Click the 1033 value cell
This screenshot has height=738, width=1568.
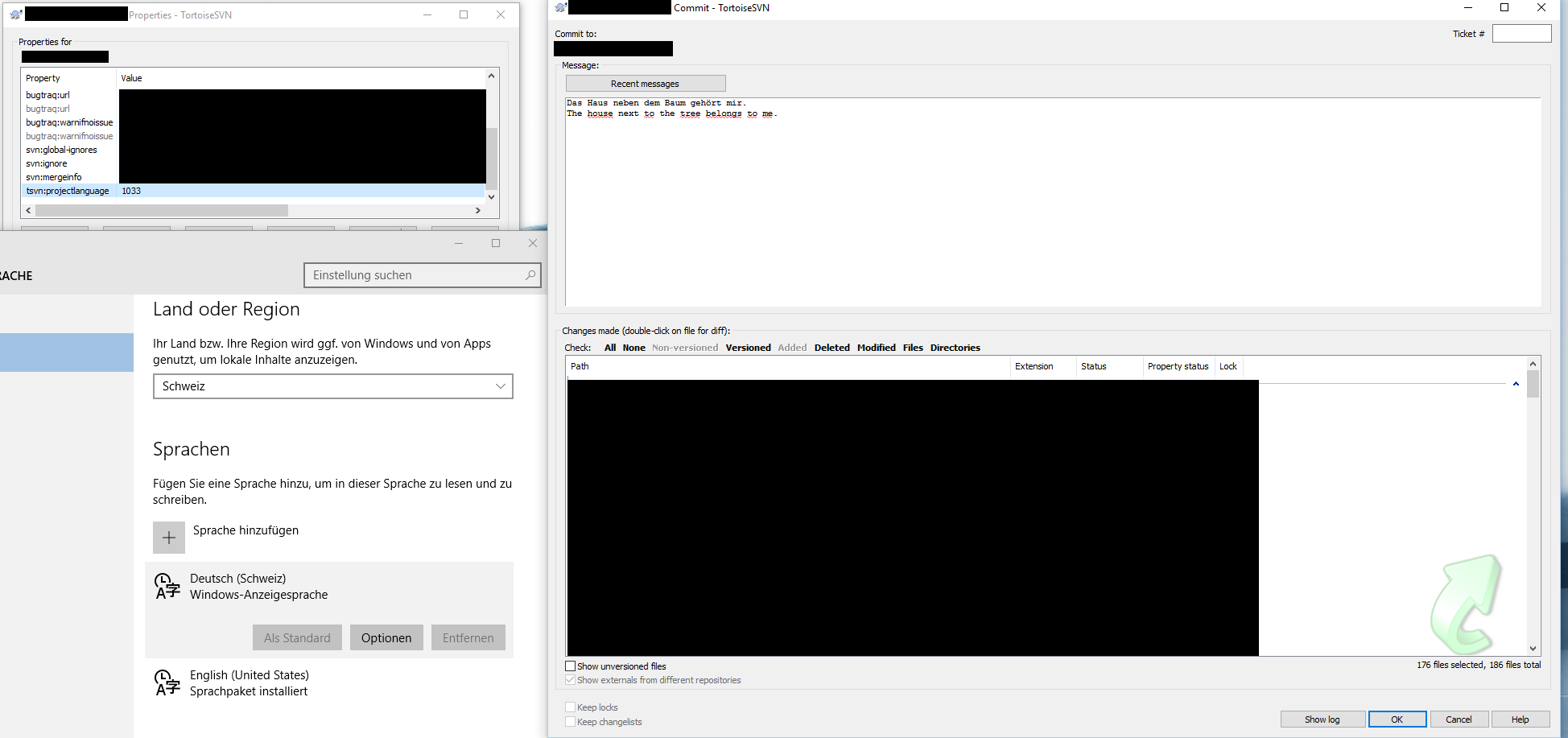click(x=131, y=191)
